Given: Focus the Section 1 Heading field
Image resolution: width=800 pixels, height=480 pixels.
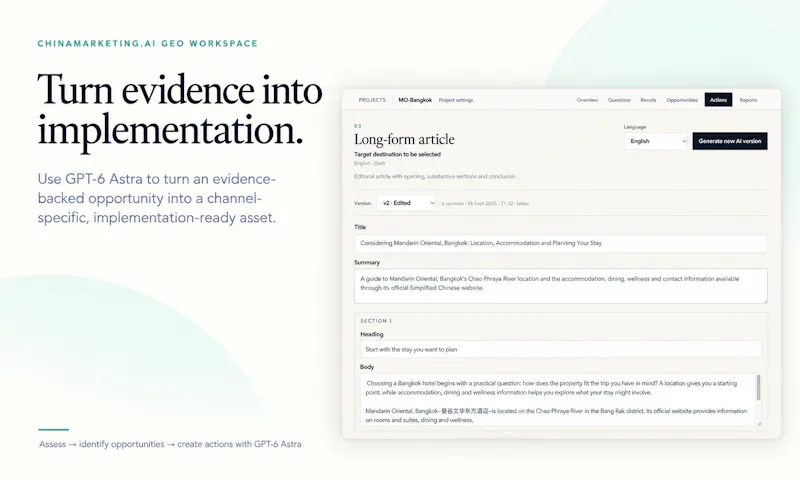Looking at the screenshot, I should coord(560,349).
